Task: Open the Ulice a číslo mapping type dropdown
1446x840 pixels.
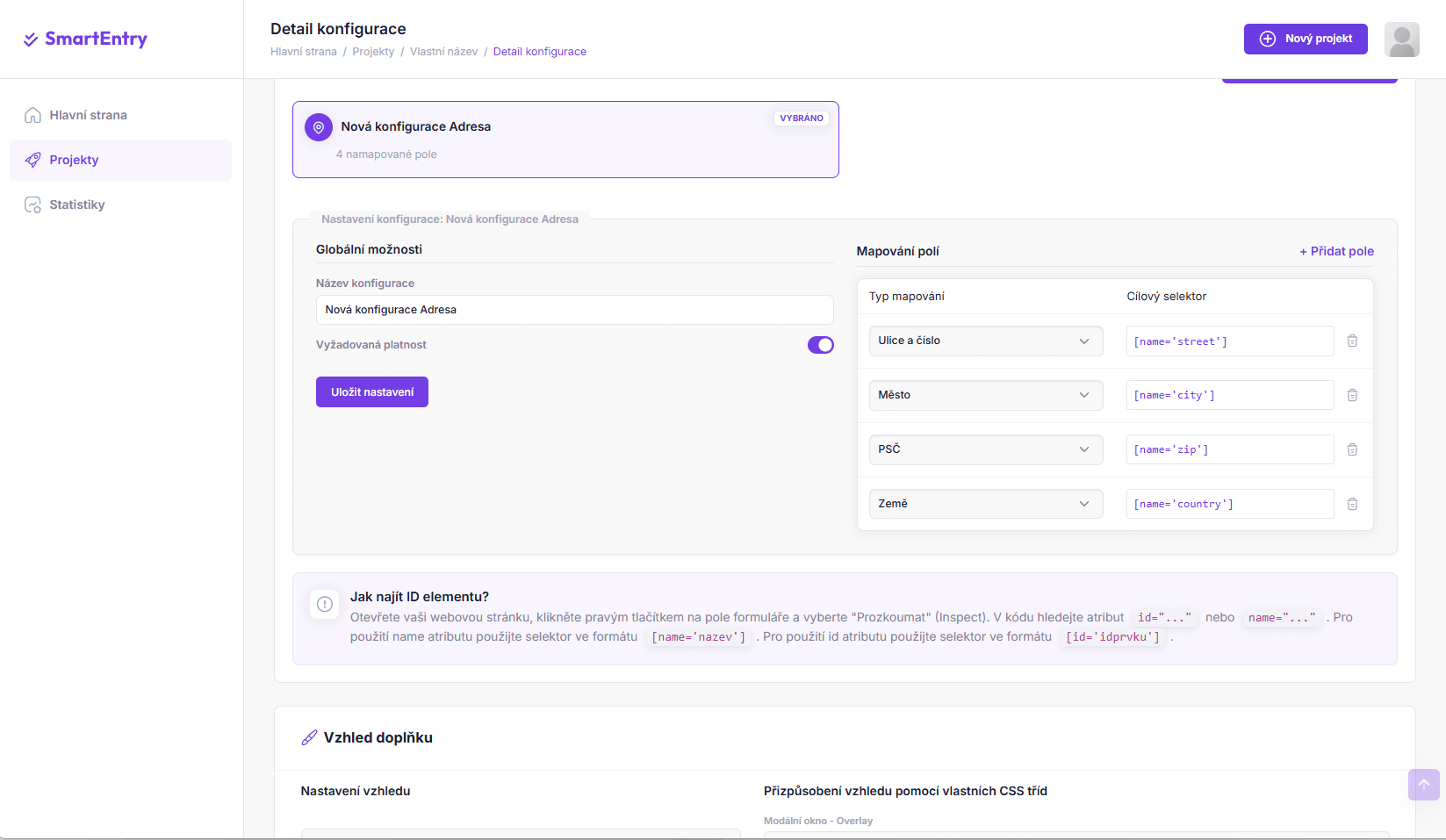Action: [985, 341]
